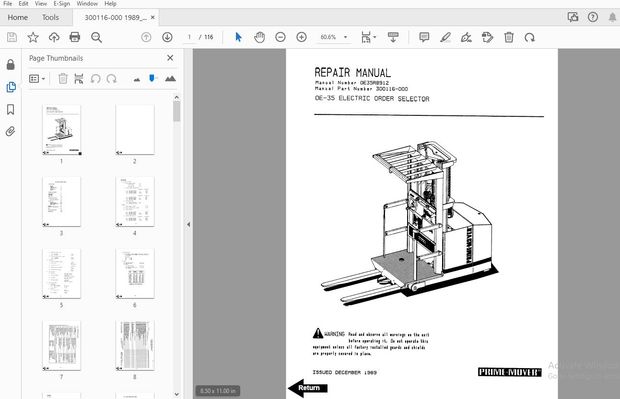Open the Find text magnifier icon
The height and width of the screenshot is (399, 620).
(x=96, y=37)
